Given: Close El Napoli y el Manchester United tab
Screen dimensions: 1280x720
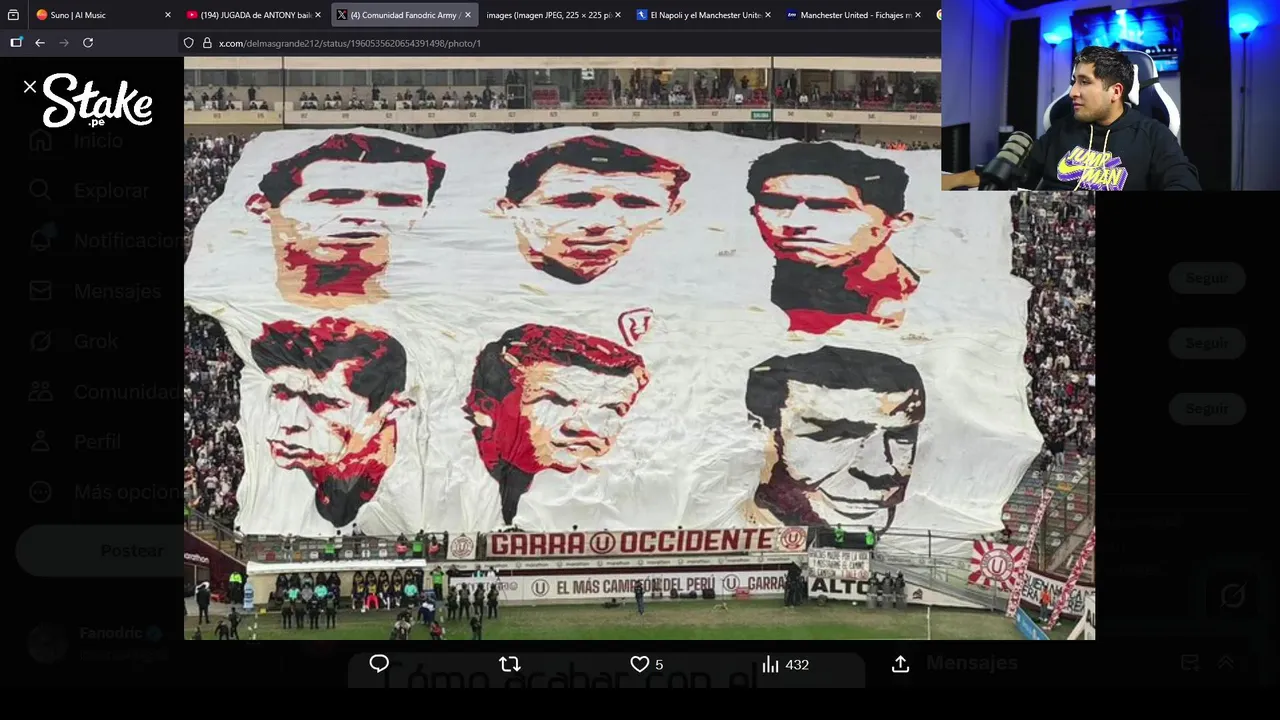Looking at the screenshot, I should pyautogui.click(x=768, y=15).
